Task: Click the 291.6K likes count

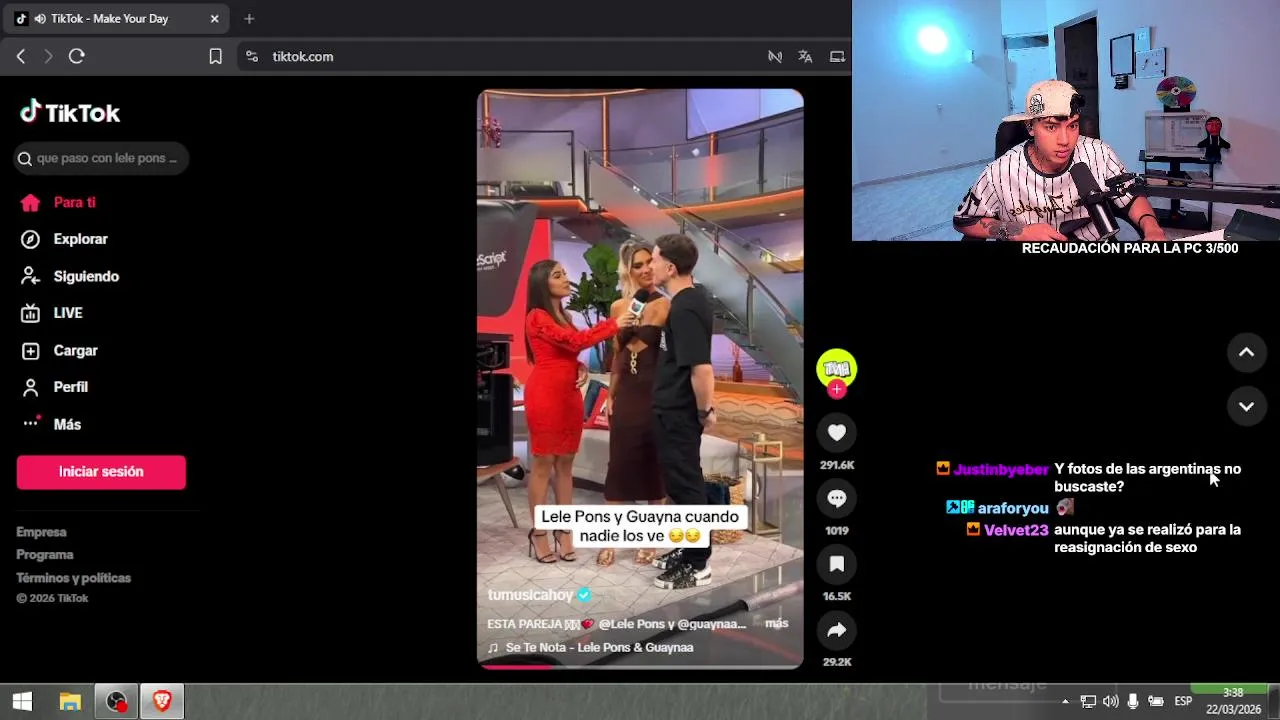Action: point(837,465)
